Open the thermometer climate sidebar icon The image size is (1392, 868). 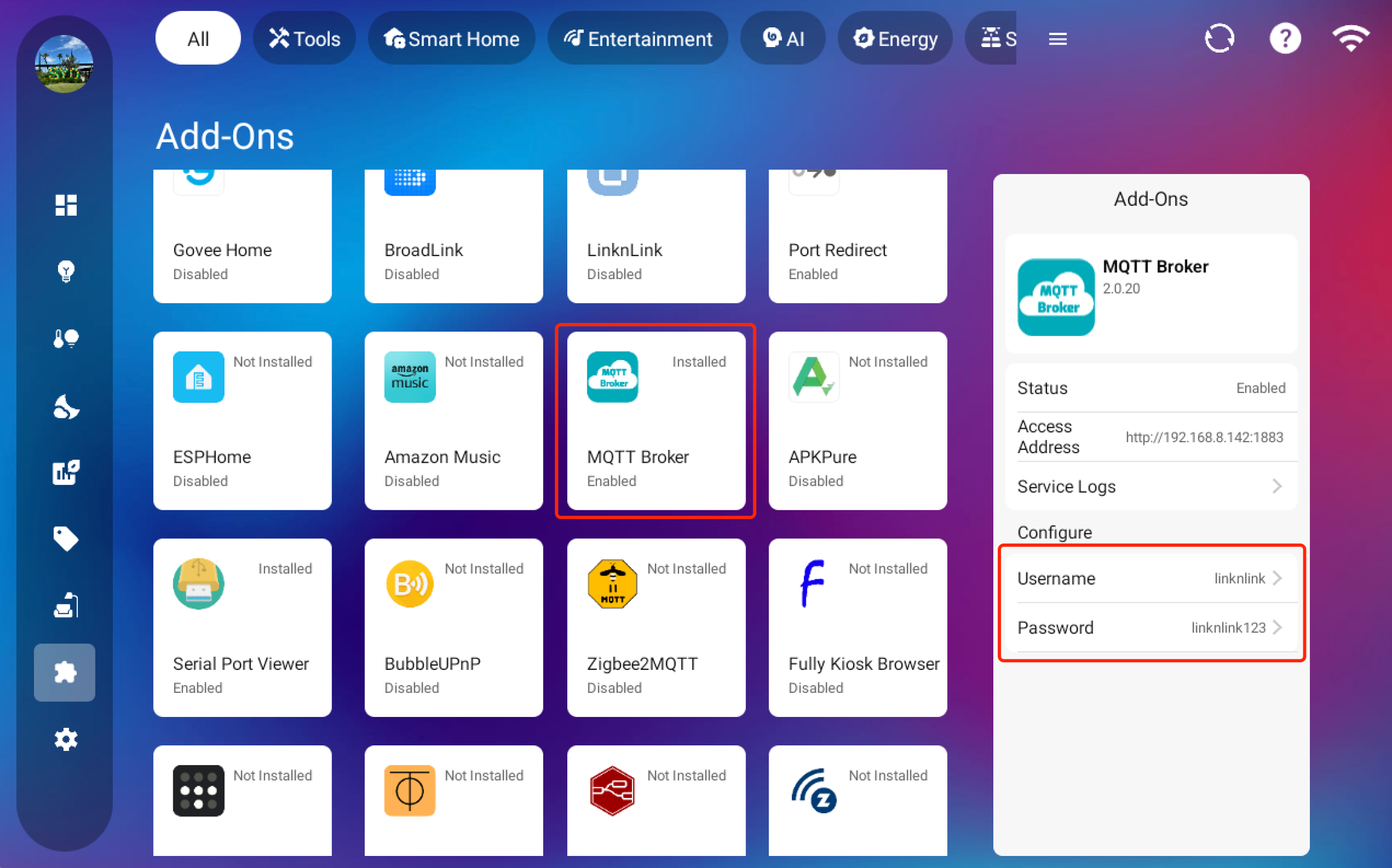tap(65, 338)
